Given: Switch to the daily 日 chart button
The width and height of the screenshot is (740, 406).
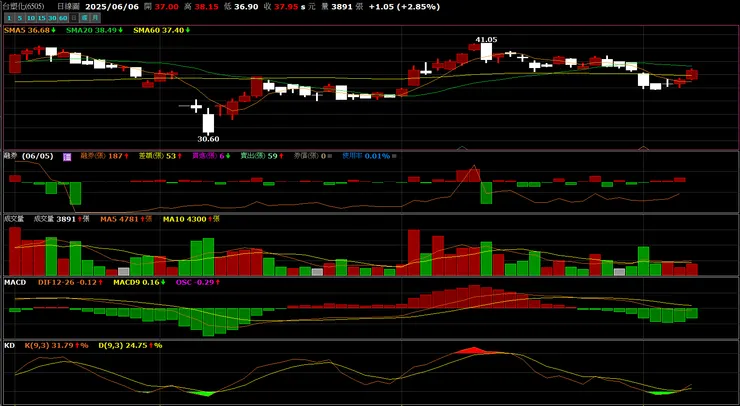Looking at the screenshot, I should (73, 18).
